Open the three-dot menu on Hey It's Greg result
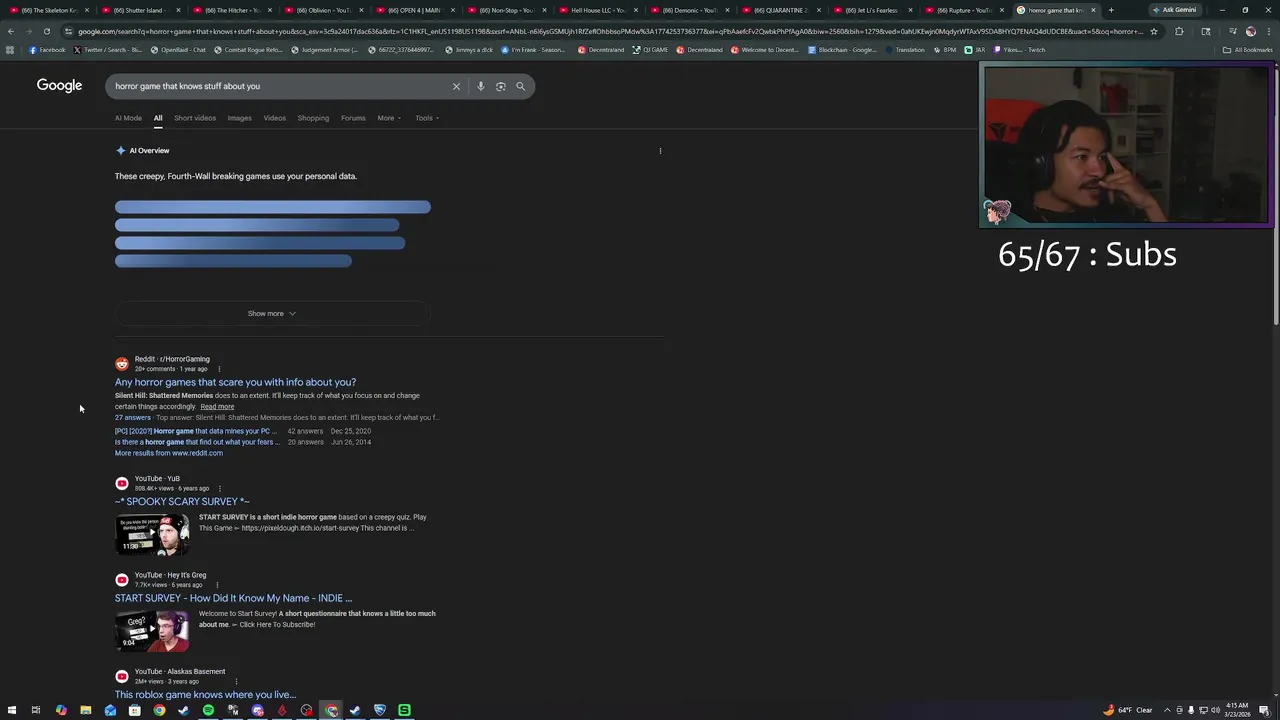This screenshot has height=720, width=1280. pyautogui.click(x=217, y=585)
